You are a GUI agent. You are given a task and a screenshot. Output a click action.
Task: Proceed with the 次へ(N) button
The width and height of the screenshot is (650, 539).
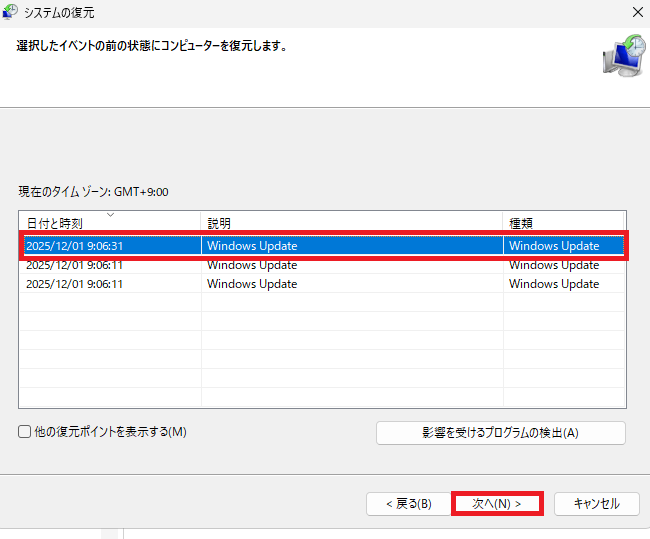[497, 503]
